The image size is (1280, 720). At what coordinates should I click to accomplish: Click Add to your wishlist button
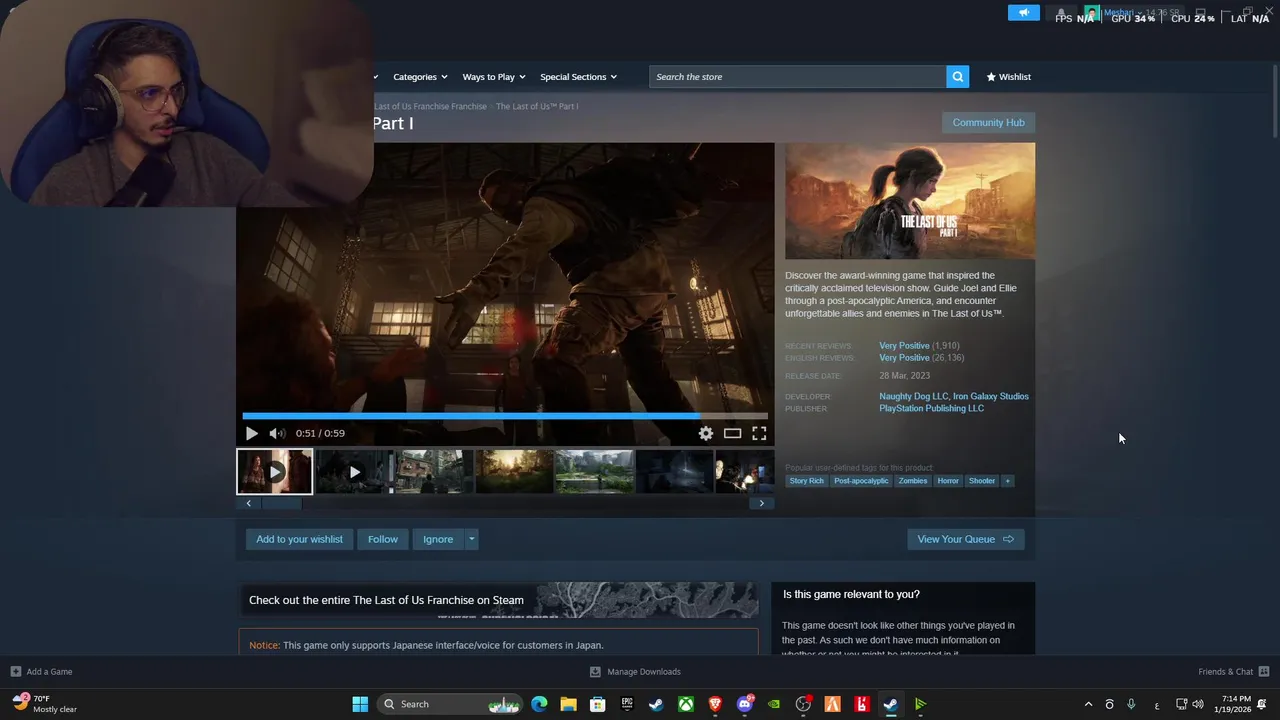point(299,539)
